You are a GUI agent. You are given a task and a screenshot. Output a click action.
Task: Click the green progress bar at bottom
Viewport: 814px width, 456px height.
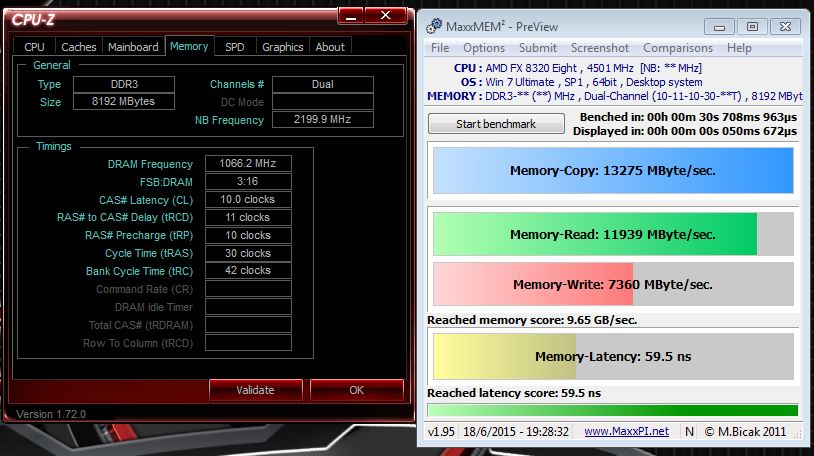613,410
